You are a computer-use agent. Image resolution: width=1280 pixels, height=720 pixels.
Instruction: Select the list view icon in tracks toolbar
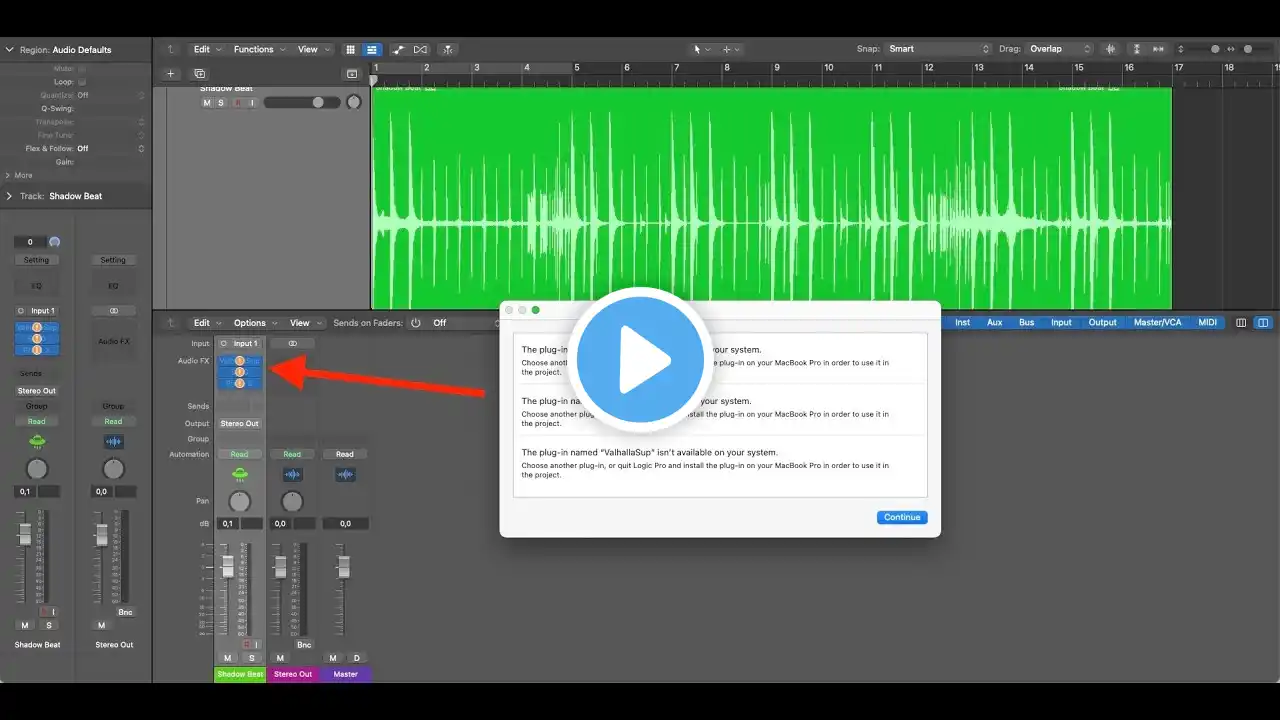pyautogui.click(x=371, y=49)
